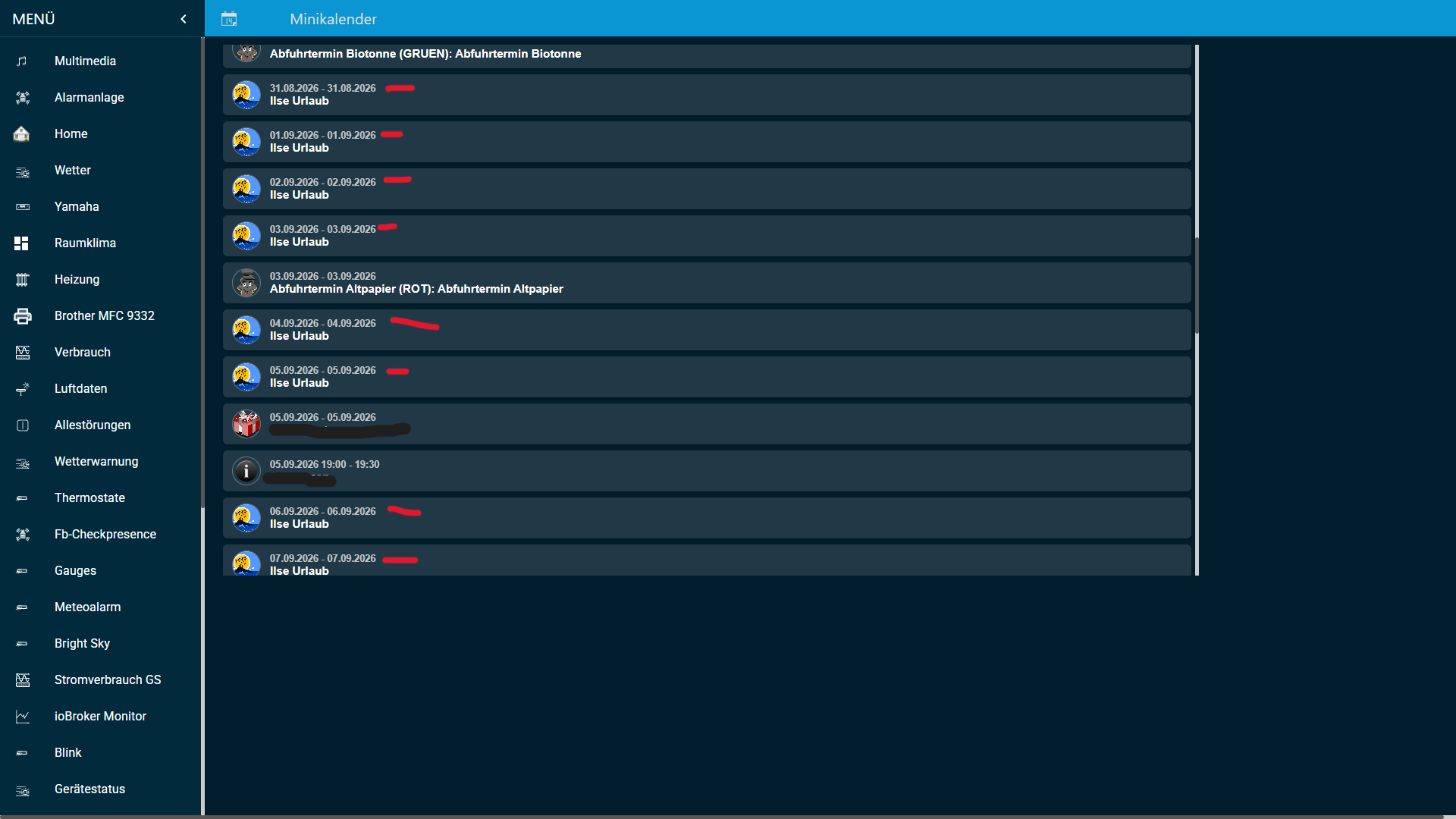Click the beach icon of 01.09.2026 Ilse Urlaub
The height and width of the screenshot is (819, 1456).
point(246,142)
